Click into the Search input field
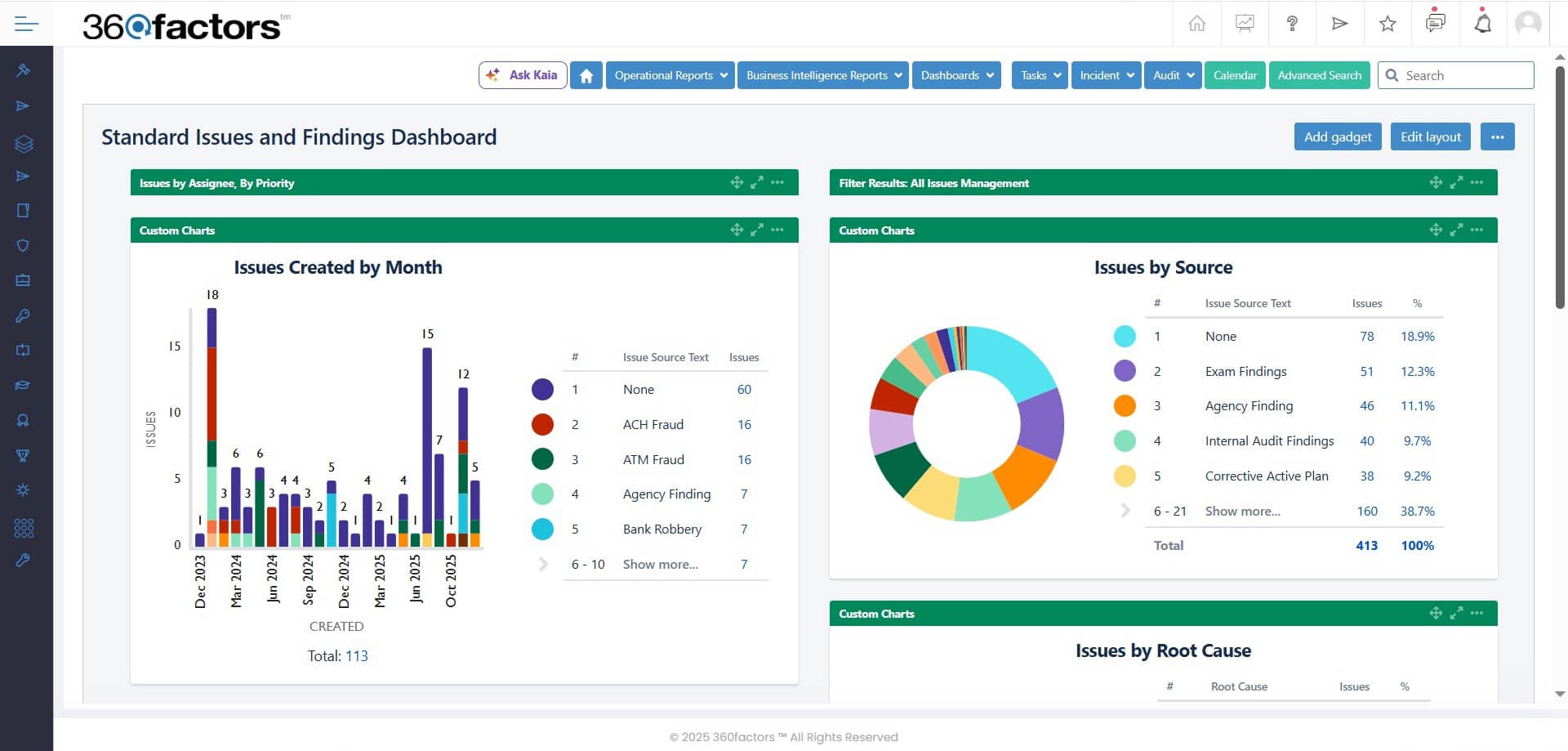1568x751 pixels. tap(1456, 75)
